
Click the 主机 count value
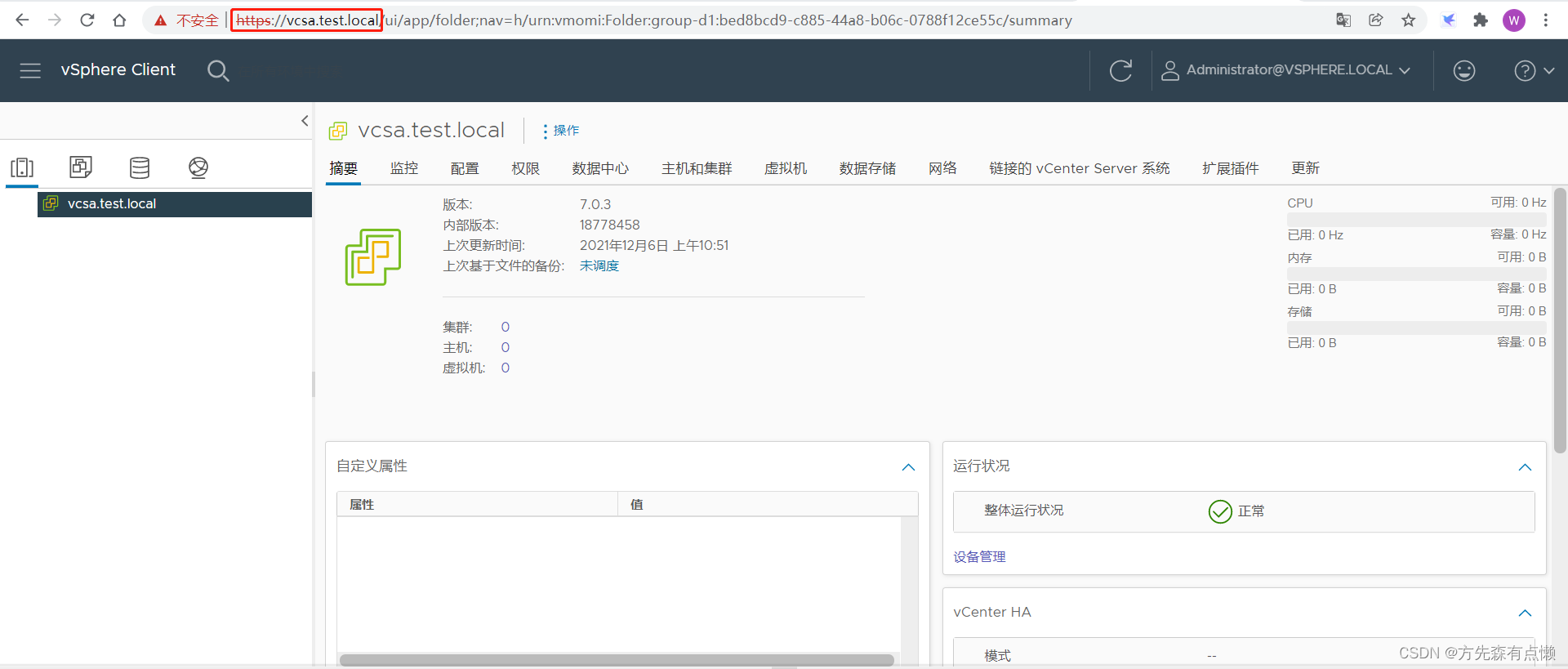[506, 348]
